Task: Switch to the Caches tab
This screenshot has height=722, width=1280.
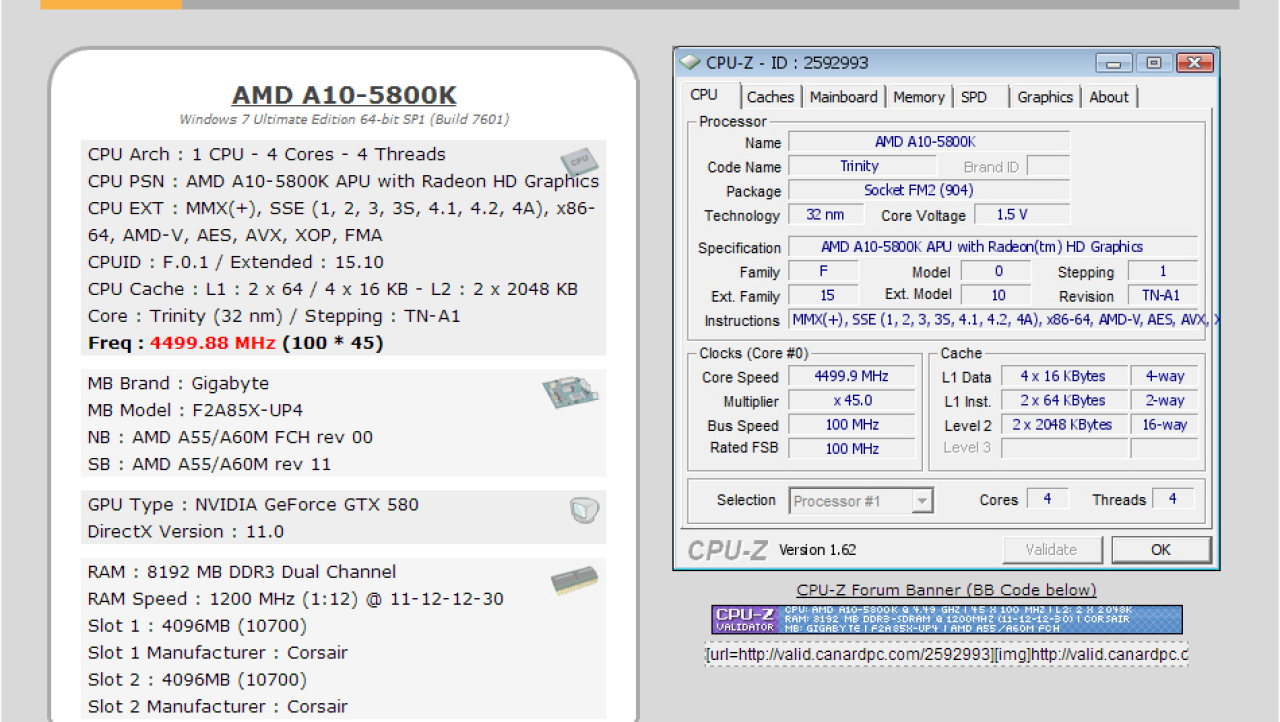Action: pyautogui.click(x=770, y=97)
